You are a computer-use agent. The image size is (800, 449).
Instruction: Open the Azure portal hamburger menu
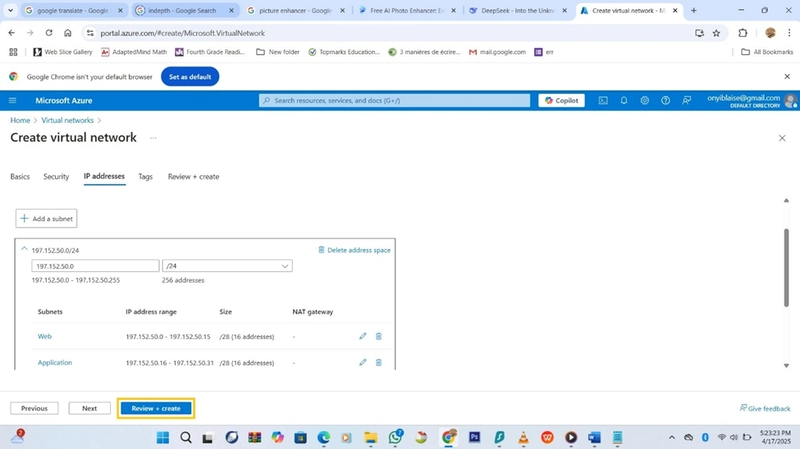tap(13, 101)
